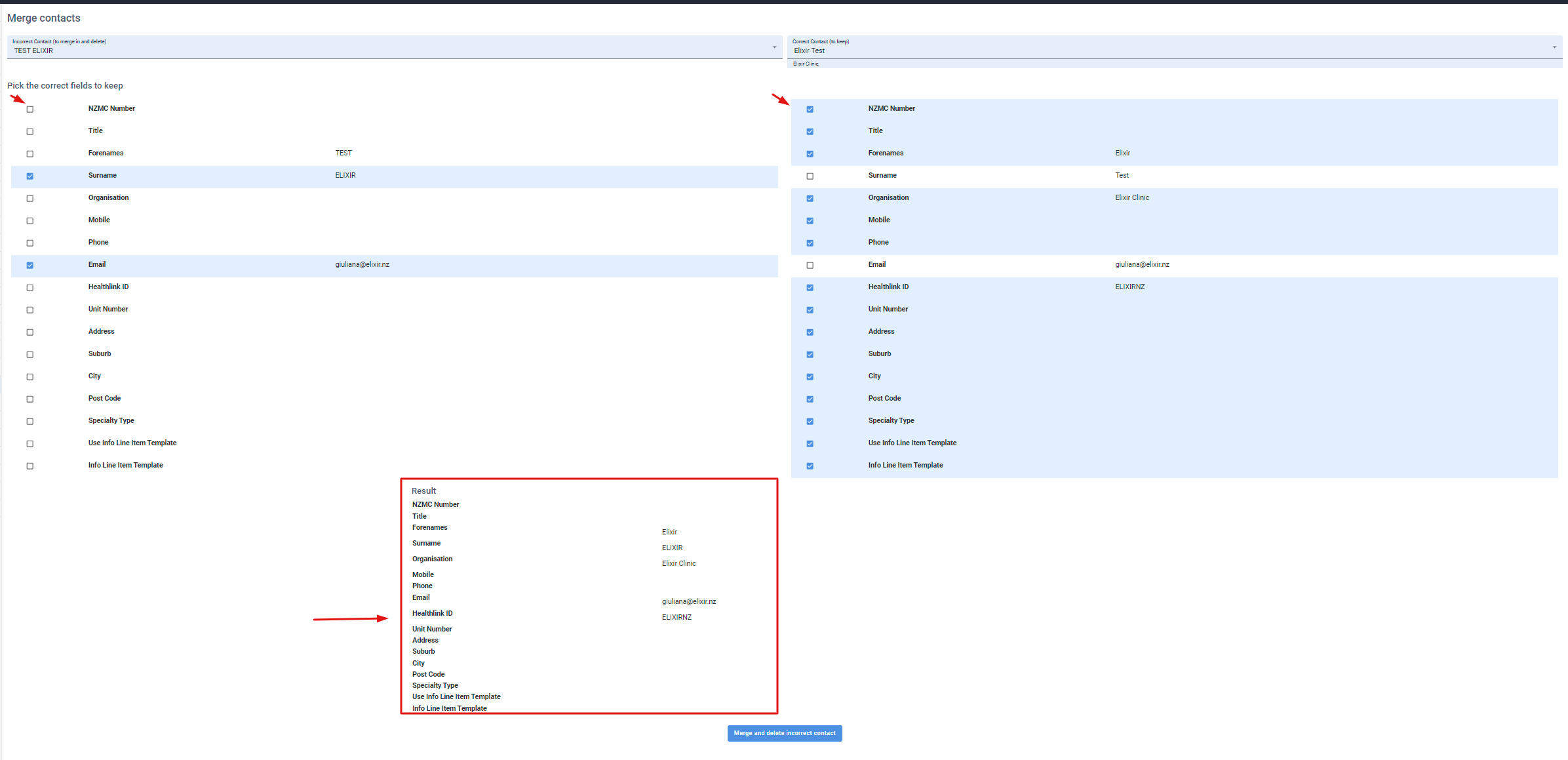Viewport: 1568px width, 760px height.
Task: Enable Organisation checkbox for incorrect contact
Action: coord(29,198)
